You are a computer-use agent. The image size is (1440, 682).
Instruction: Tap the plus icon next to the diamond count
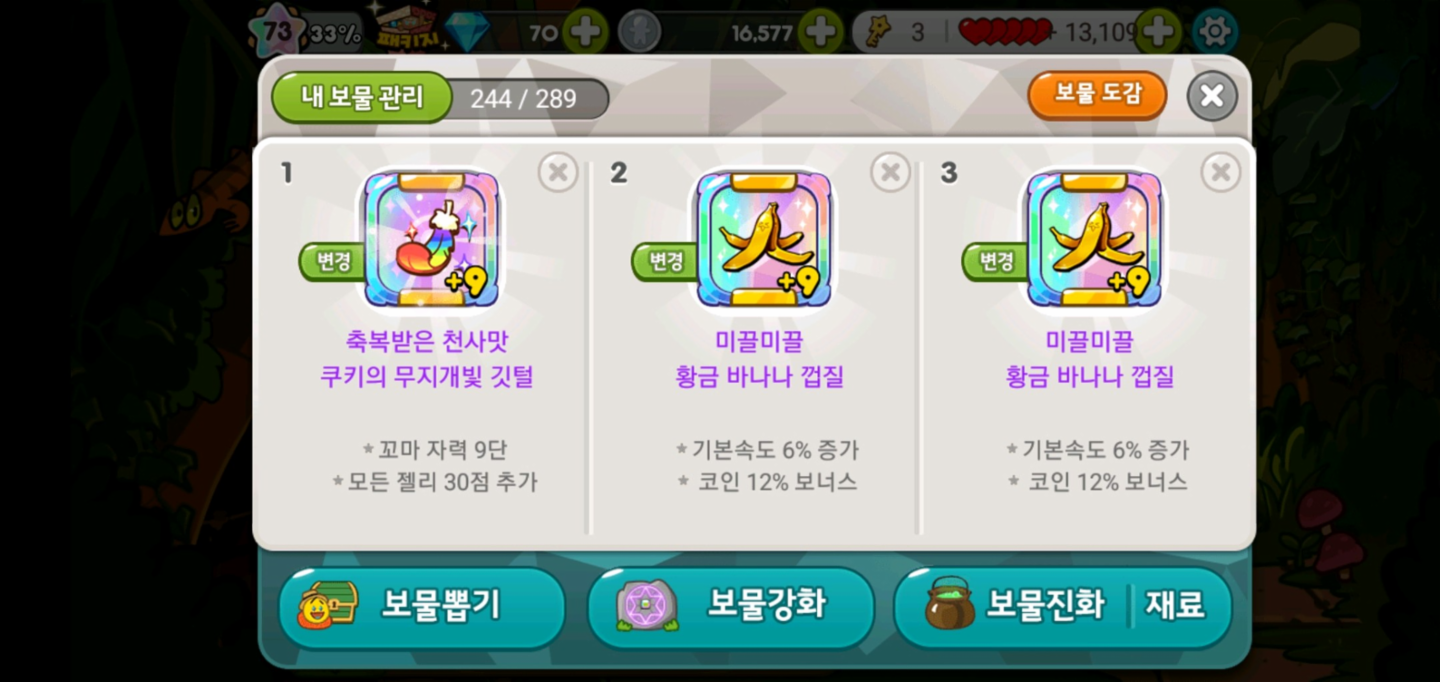point(585,32)
